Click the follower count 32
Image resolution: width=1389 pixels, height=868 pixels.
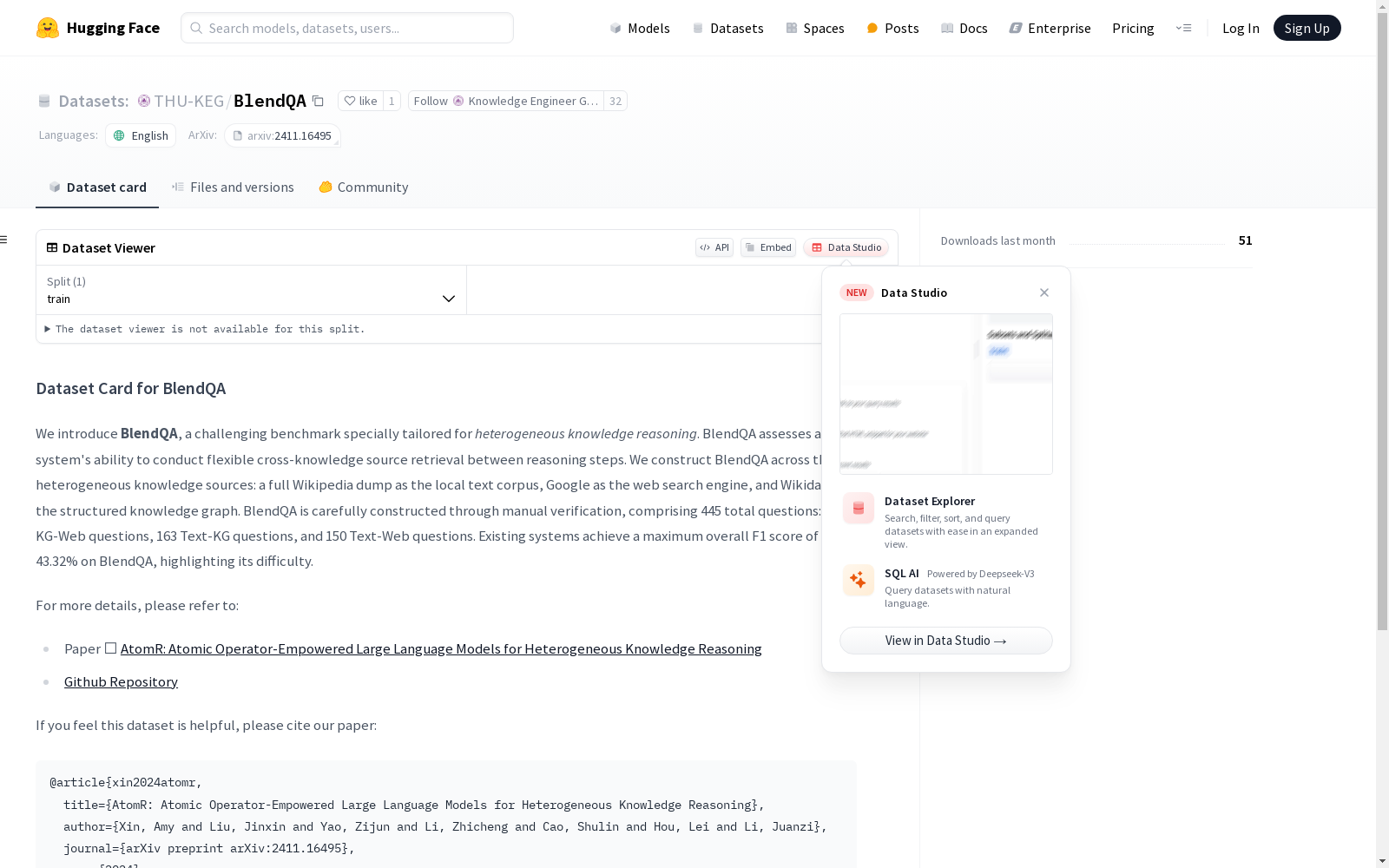click(x=616, y=101)
